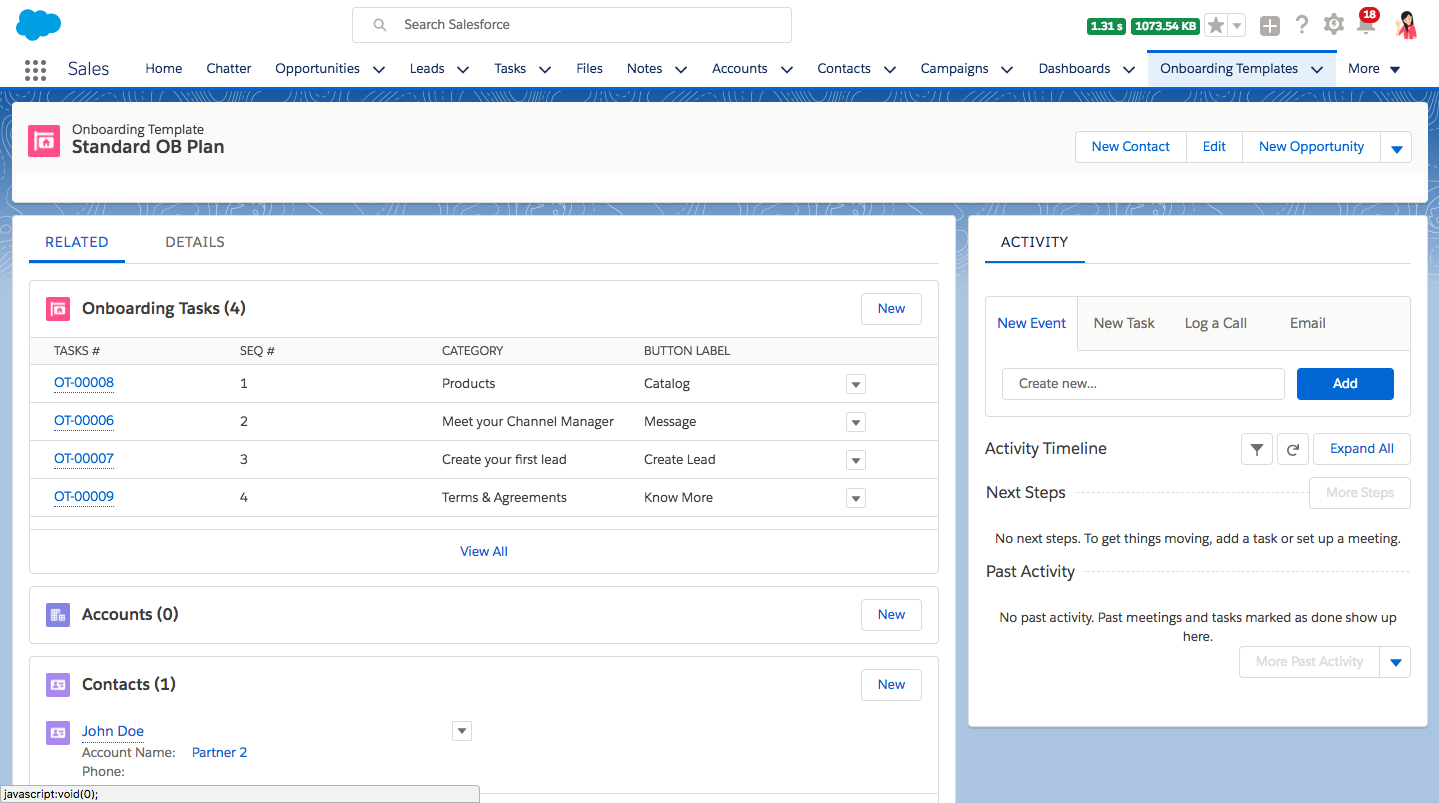Open Global Actions with the plus icon
The height and width of the screenshot is (803, 1439).
1269,25
